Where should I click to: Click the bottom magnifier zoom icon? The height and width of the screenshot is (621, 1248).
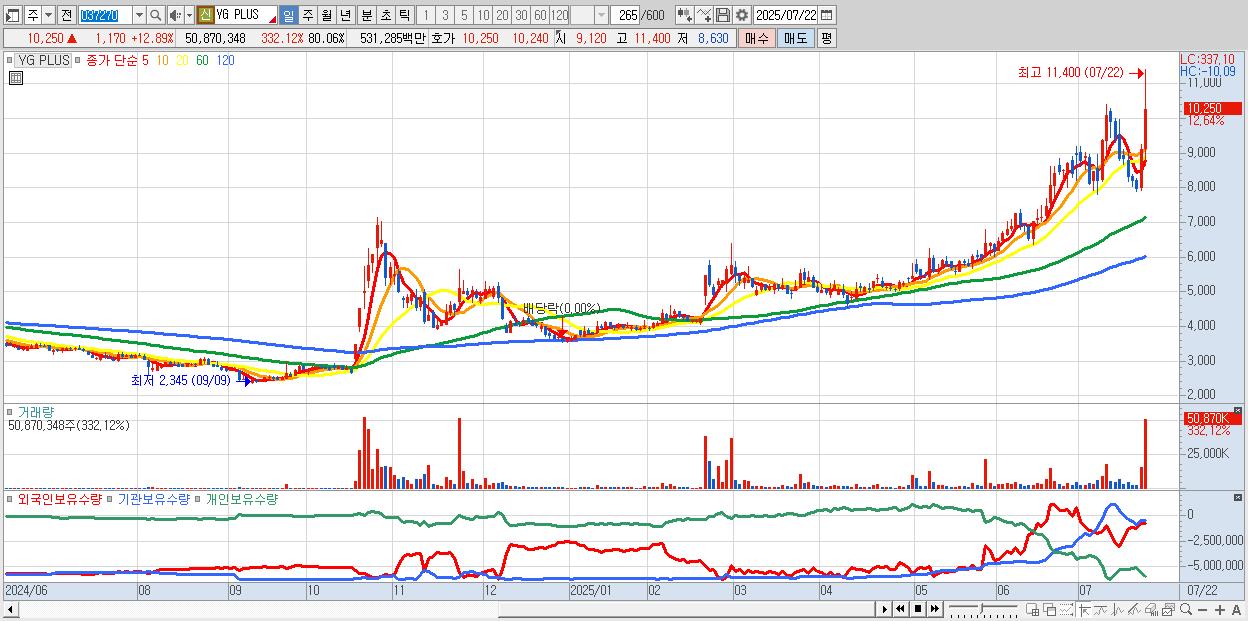1186,609
